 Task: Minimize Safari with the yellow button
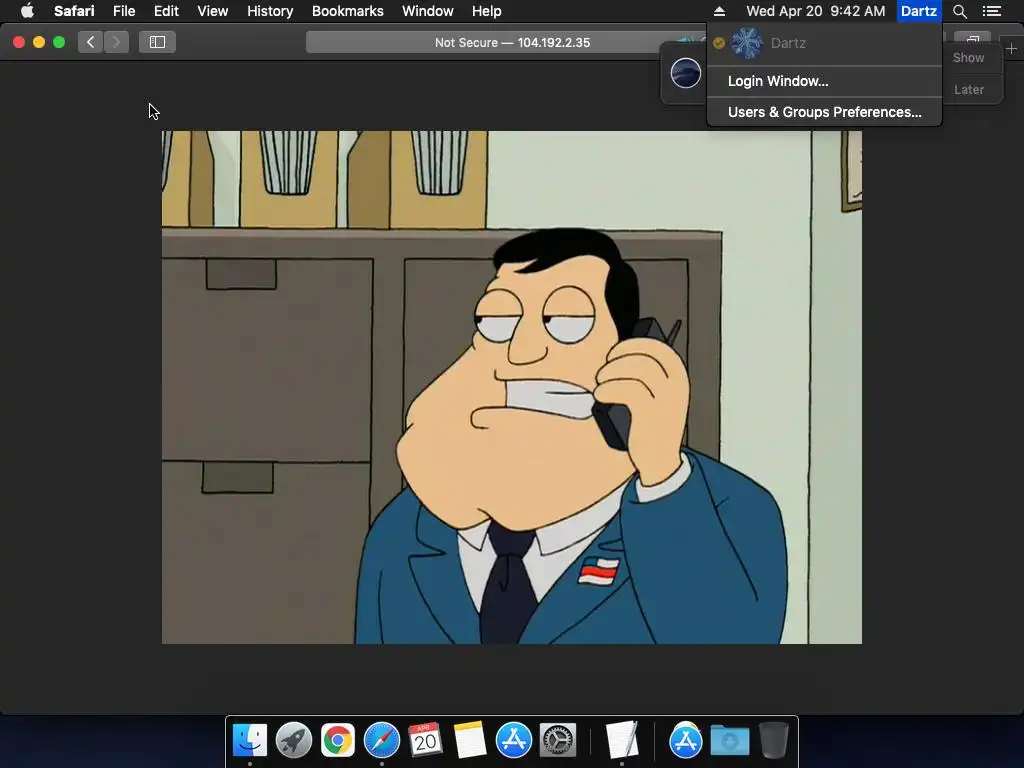(39, 42)
